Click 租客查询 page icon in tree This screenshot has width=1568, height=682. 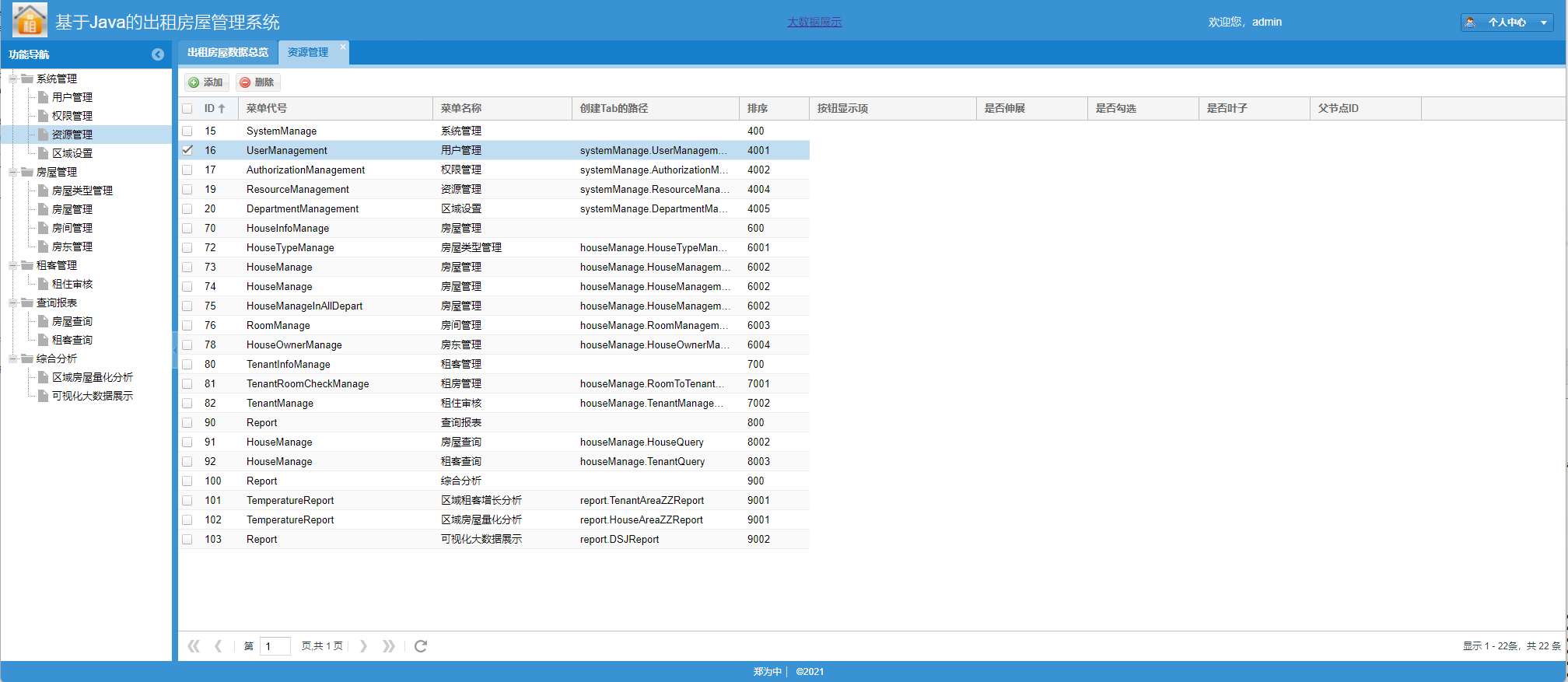tap(44, 340)
